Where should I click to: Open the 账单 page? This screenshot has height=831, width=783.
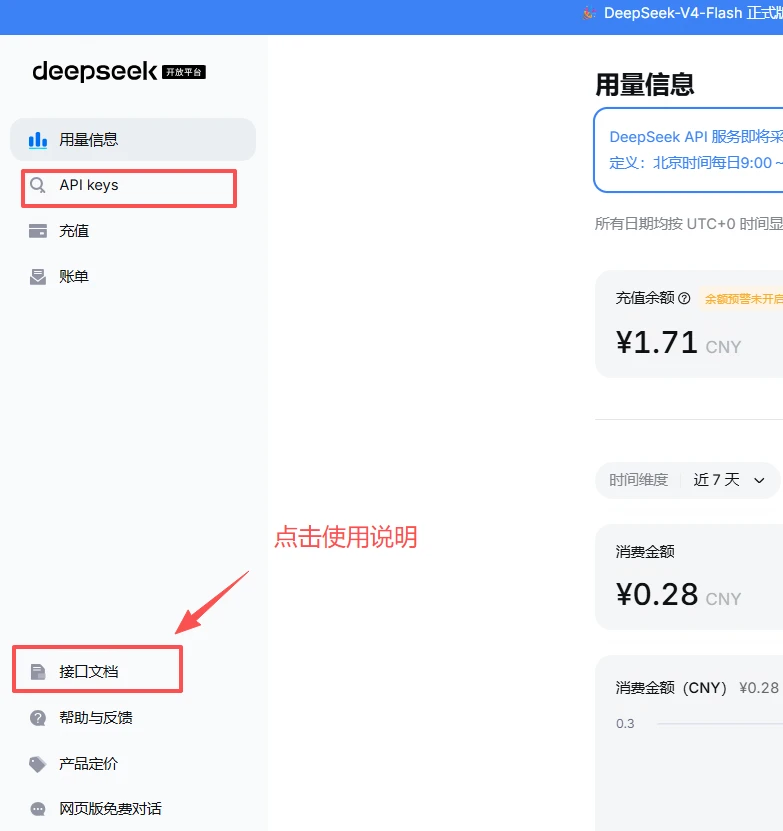[133, 277]
